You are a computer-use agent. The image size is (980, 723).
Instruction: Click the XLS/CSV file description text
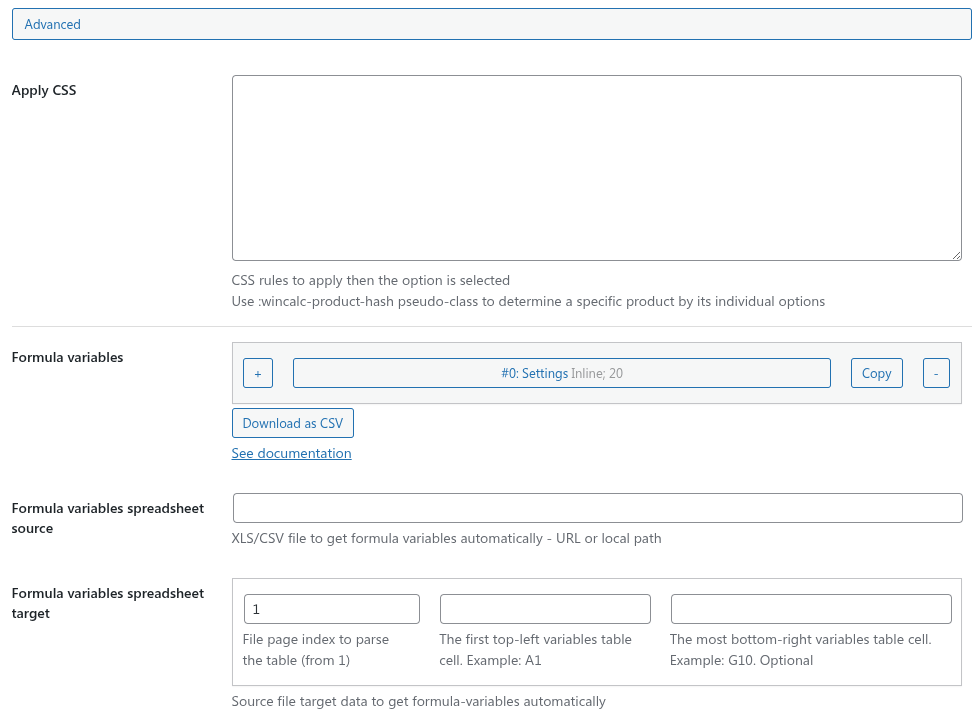[x=446, y=538]
